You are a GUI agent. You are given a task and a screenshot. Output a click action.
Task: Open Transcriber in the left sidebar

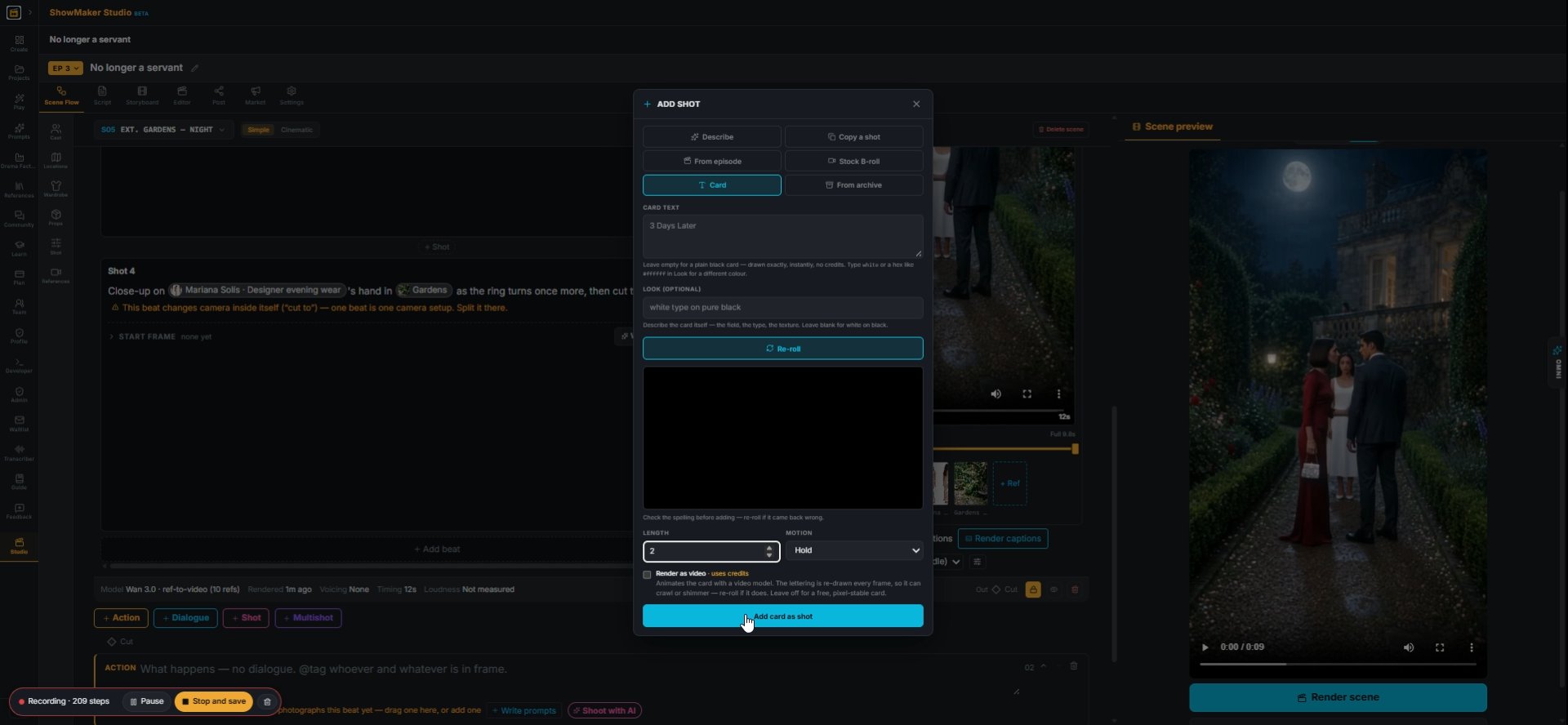point(19,452)
